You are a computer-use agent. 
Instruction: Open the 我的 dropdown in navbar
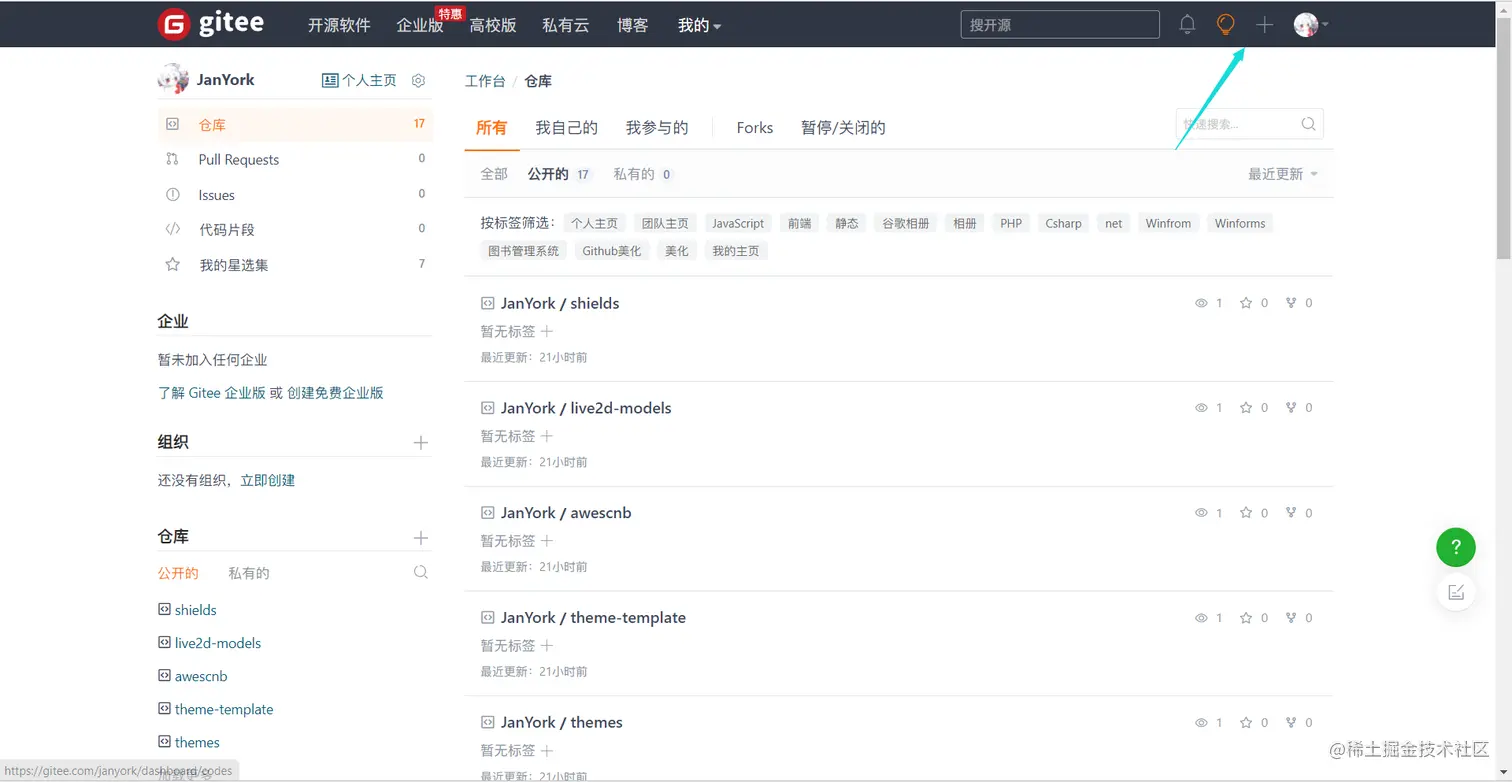click(x=699, y=25)
